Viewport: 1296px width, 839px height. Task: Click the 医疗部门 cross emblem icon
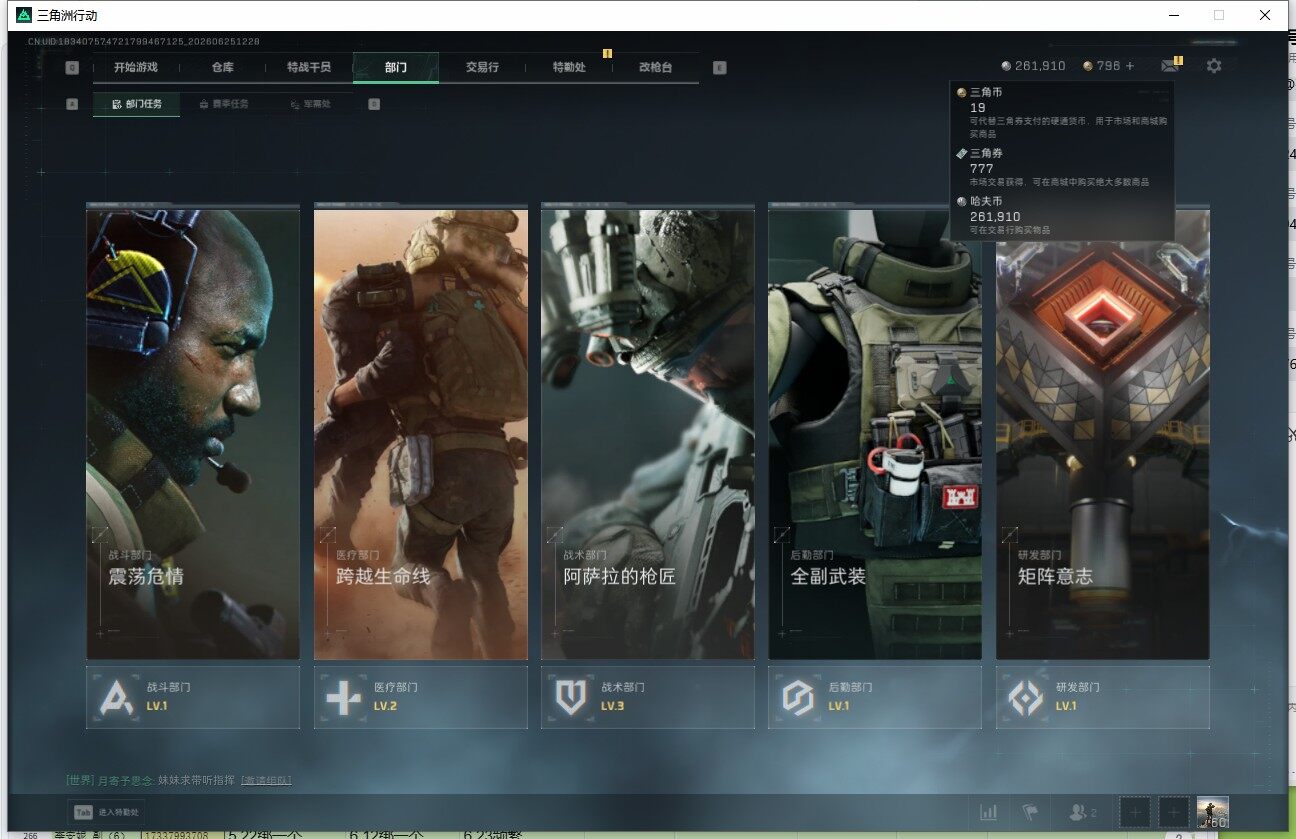point(343,697)
